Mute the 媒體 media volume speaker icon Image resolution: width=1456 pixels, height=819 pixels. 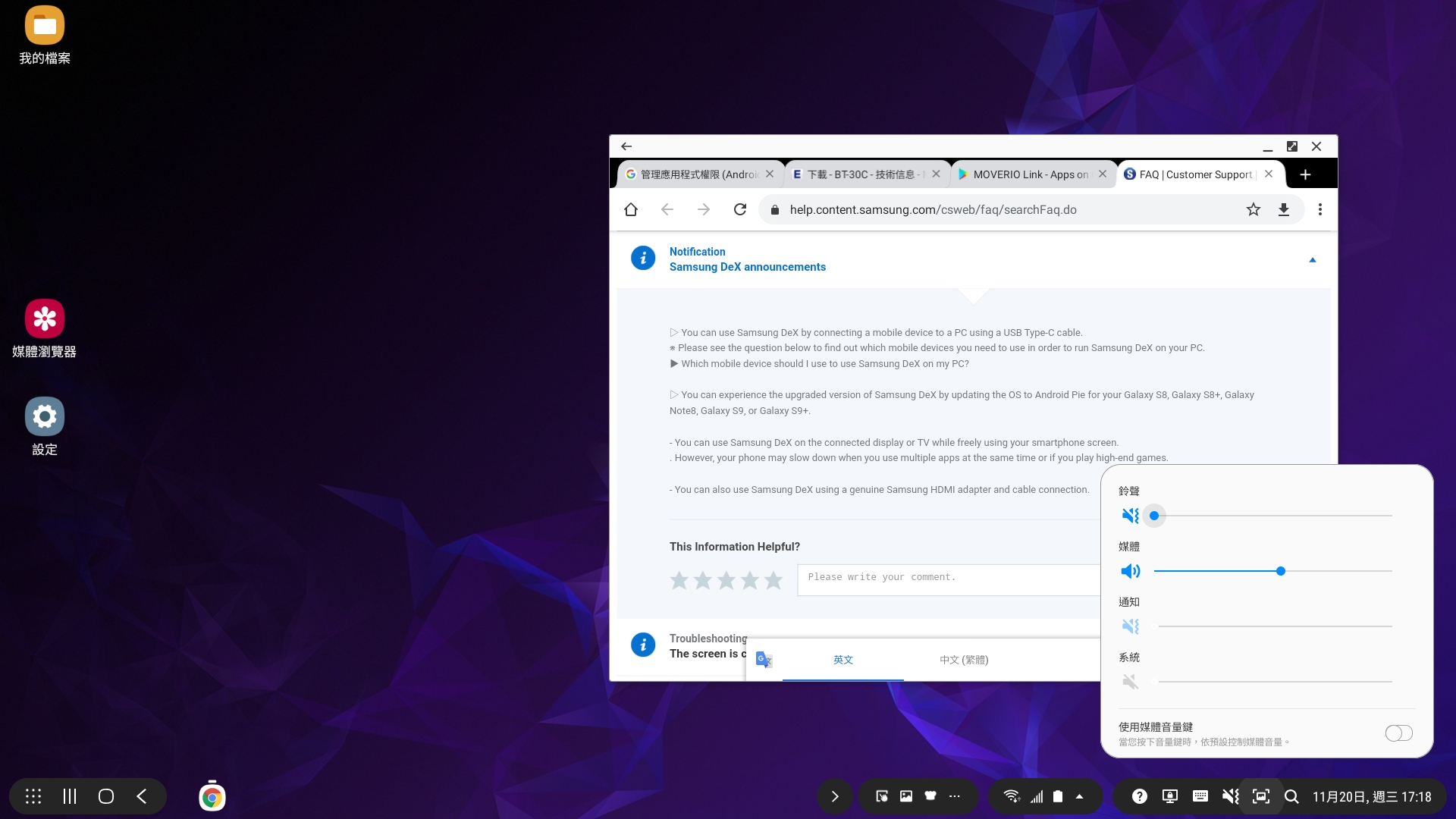(x=1131, y=571)
